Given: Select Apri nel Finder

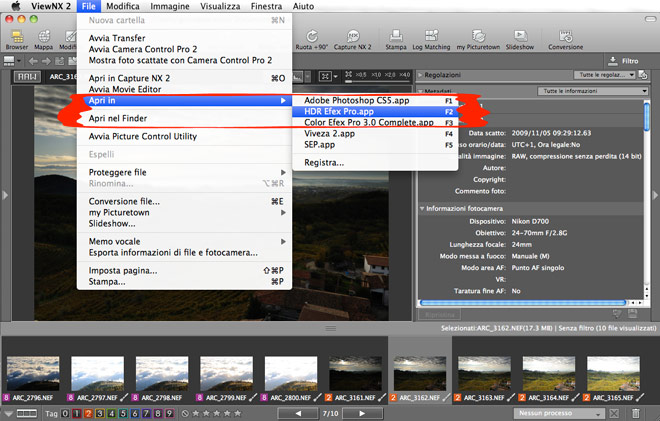Looking at the screenshot, I should pos(184,118).
